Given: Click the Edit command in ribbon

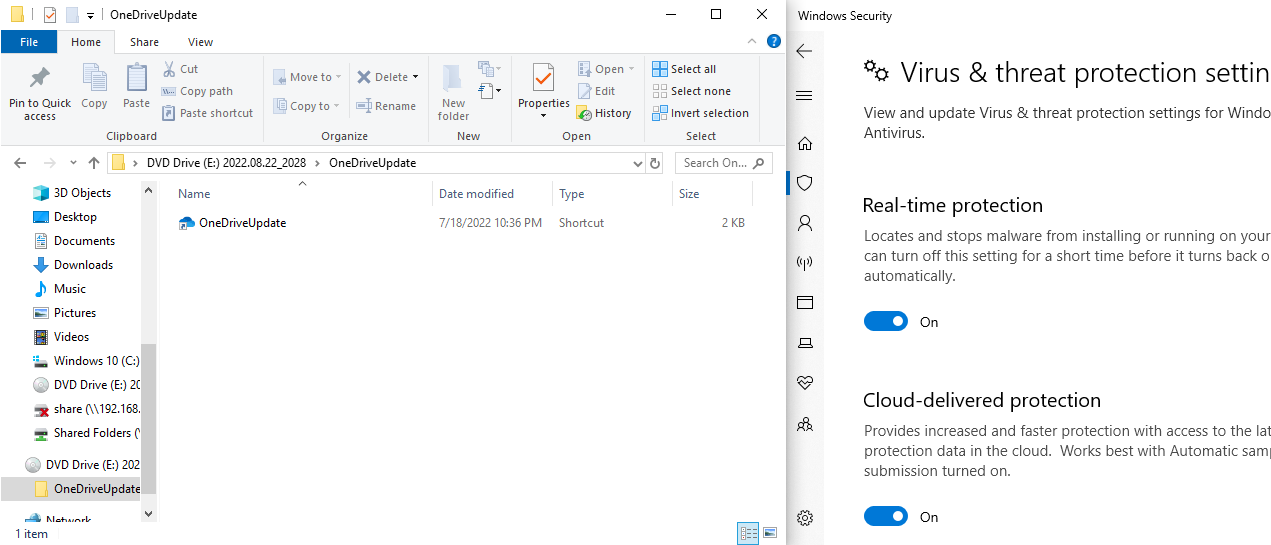Looking at the screenshot, I should 596,91.
